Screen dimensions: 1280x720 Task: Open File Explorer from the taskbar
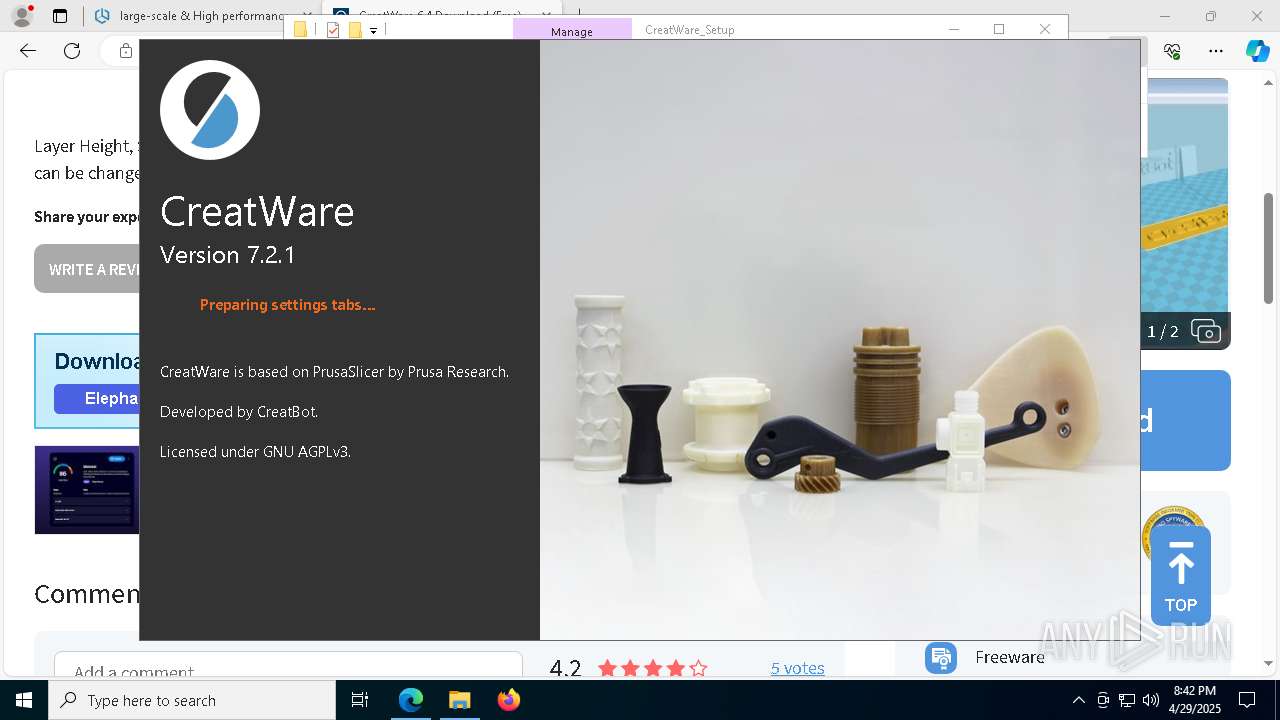click(459, 700)
